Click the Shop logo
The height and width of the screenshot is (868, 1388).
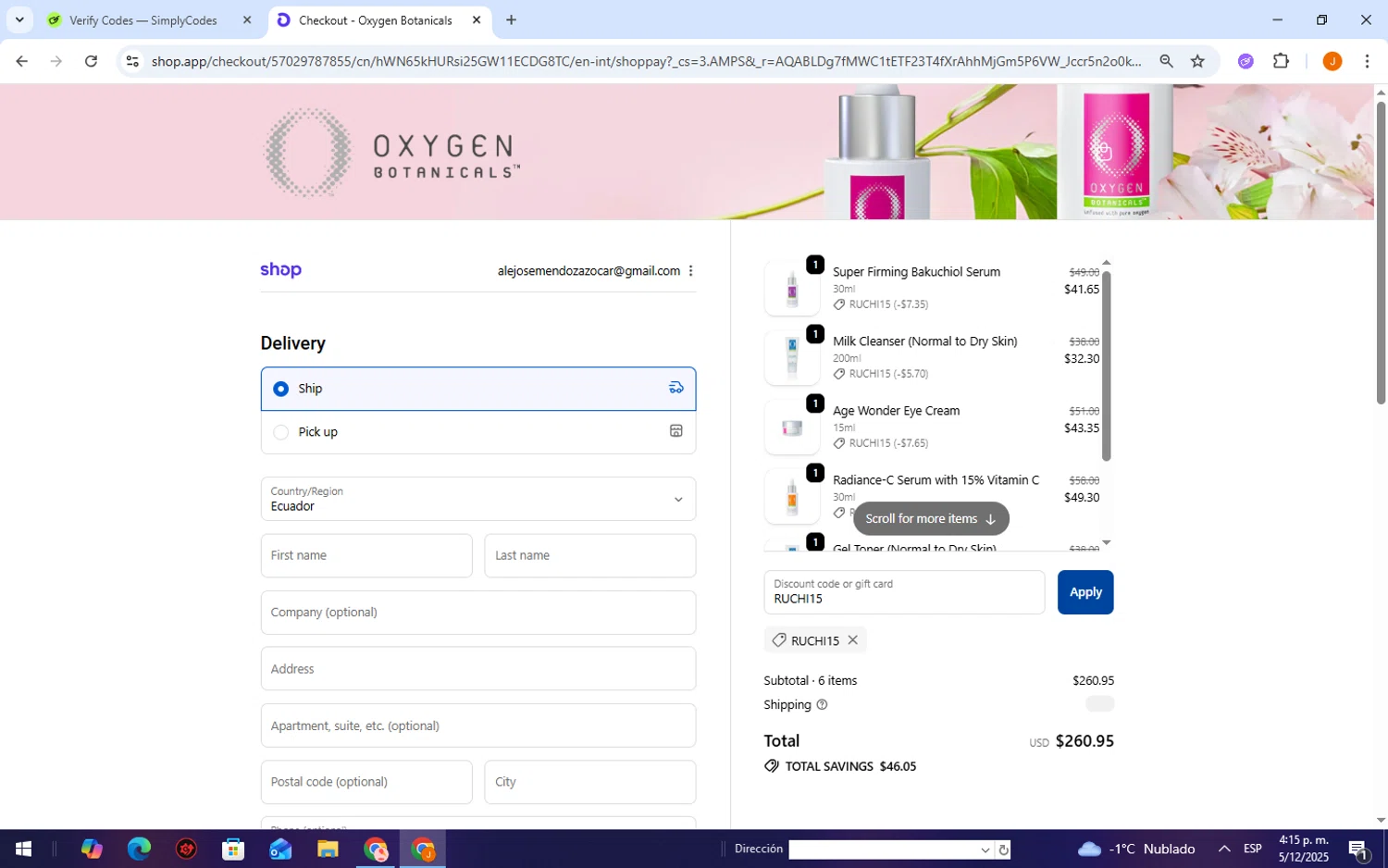click(280, 270)
